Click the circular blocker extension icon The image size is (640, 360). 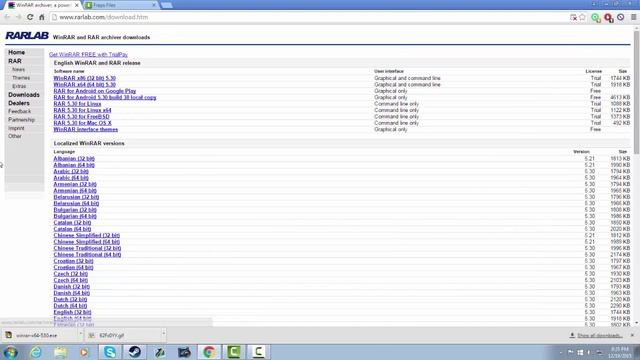621,17
